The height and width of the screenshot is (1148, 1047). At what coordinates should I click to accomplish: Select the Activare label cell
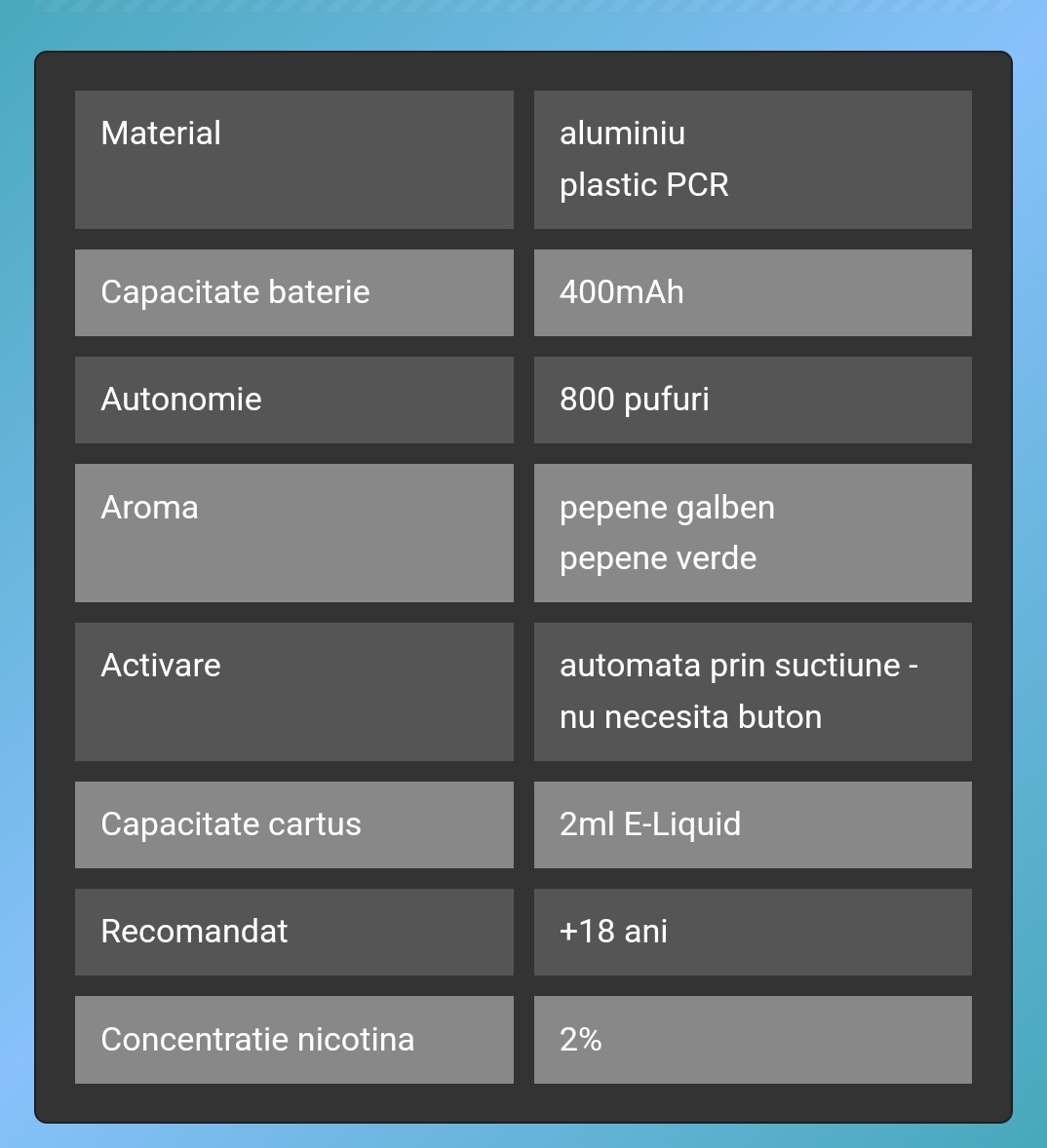tap(293, 692)
